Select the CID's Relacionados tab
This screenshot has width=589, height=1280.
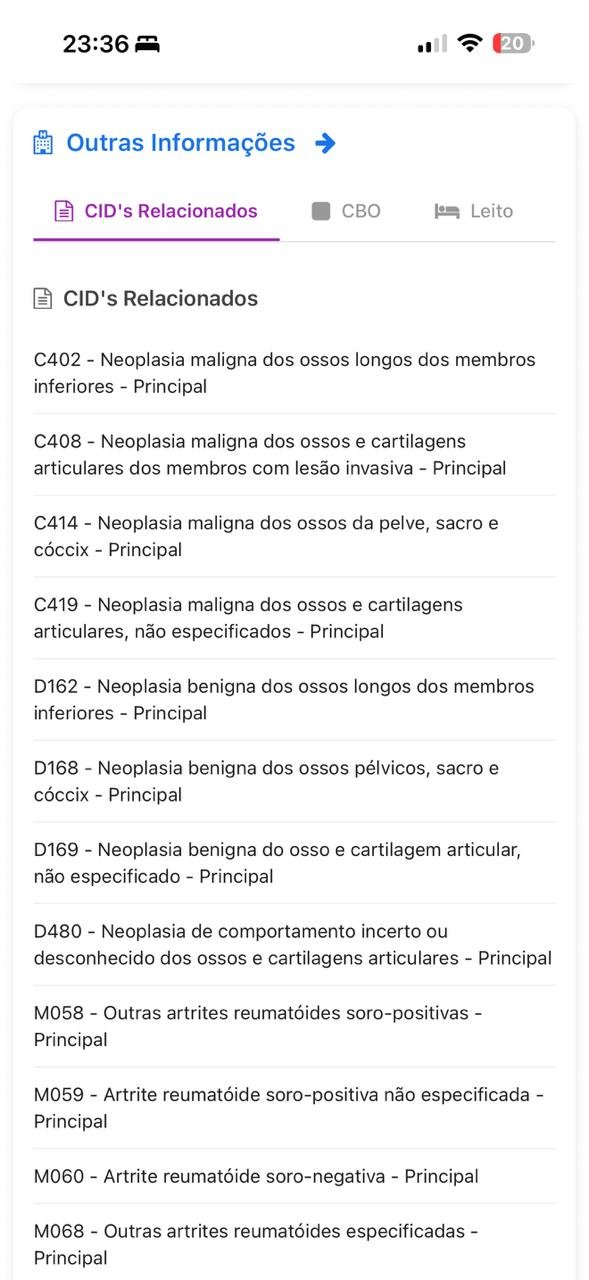coord(155,210)
